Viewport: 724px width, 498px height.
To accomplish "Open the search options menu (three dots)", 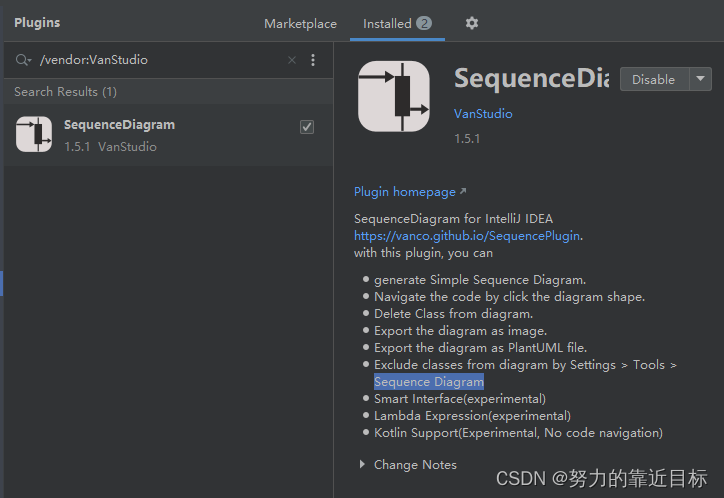I will [x=313, y=60].
